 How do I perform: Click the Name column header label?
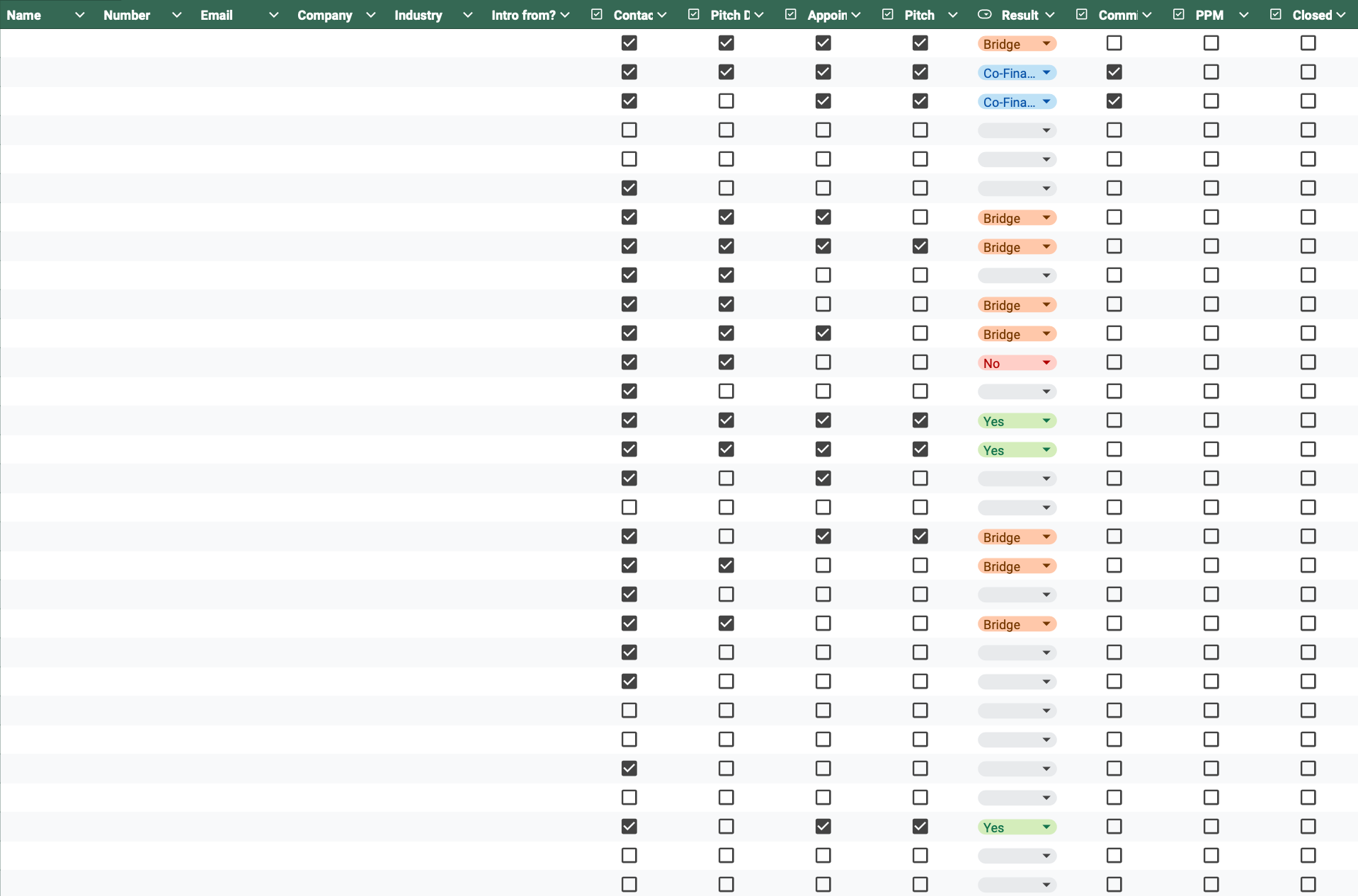coord(24,15)
